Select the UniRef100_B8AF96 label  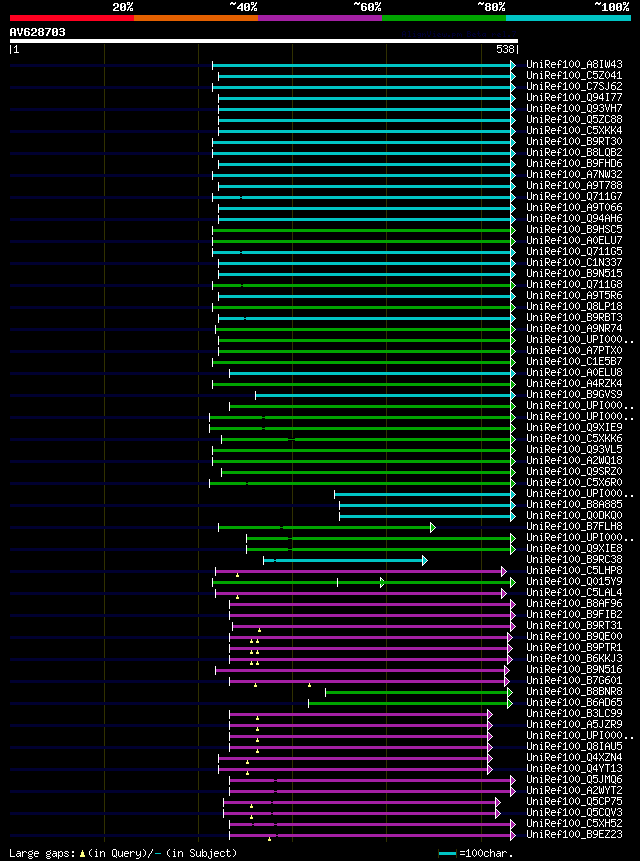pyautogui.click(x=574, y=603)
